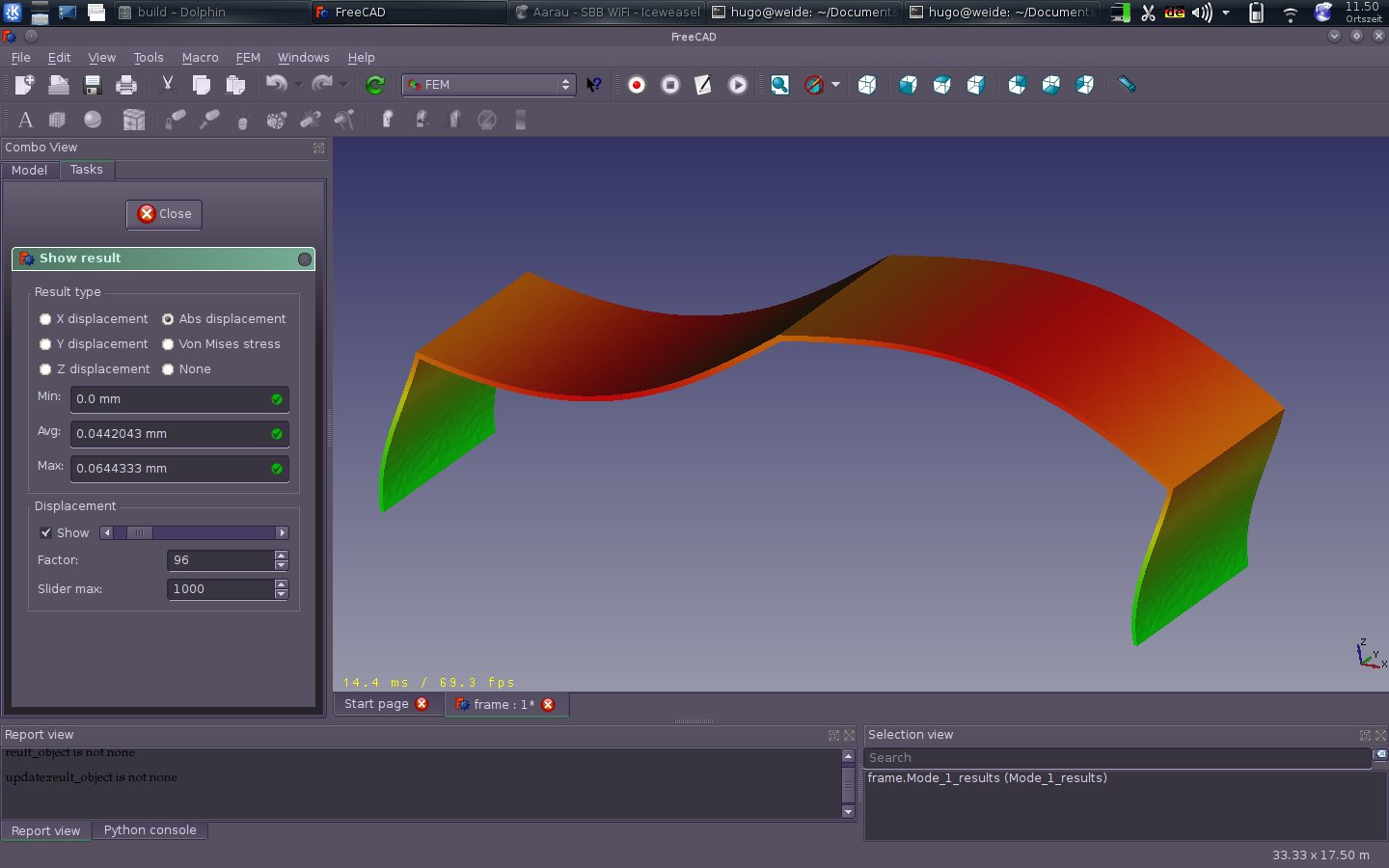Open the File menu

pyautogui.click(x=20, y=57)
